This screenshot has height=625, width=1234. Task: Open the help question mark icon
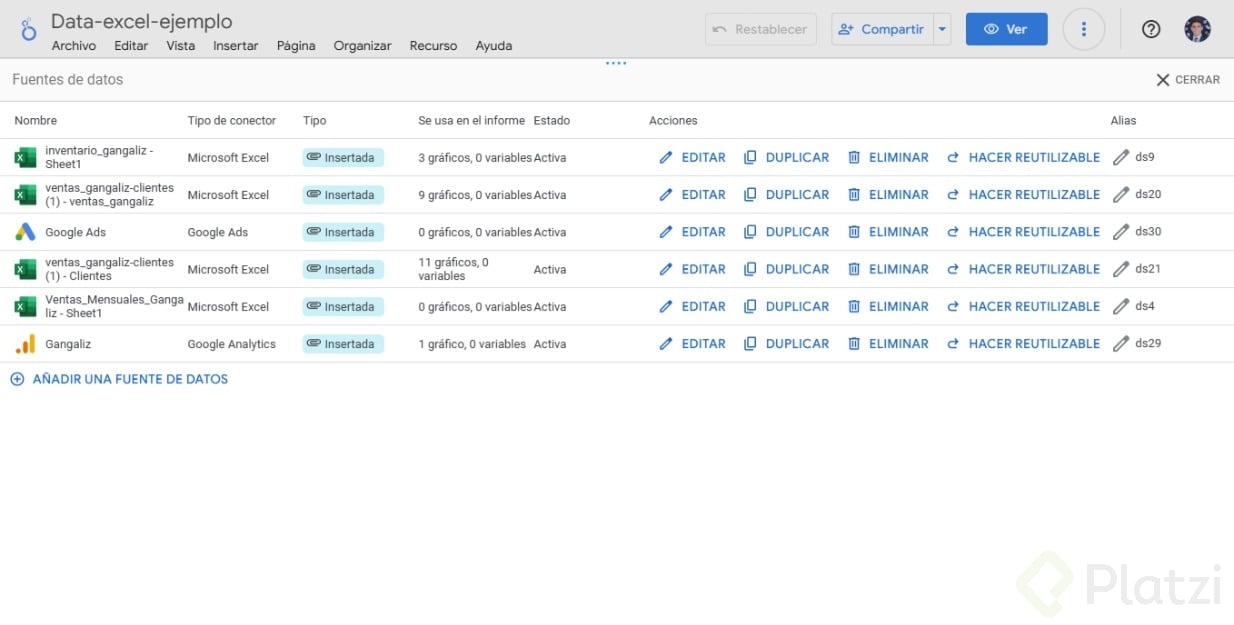[x=1151, y=29]
